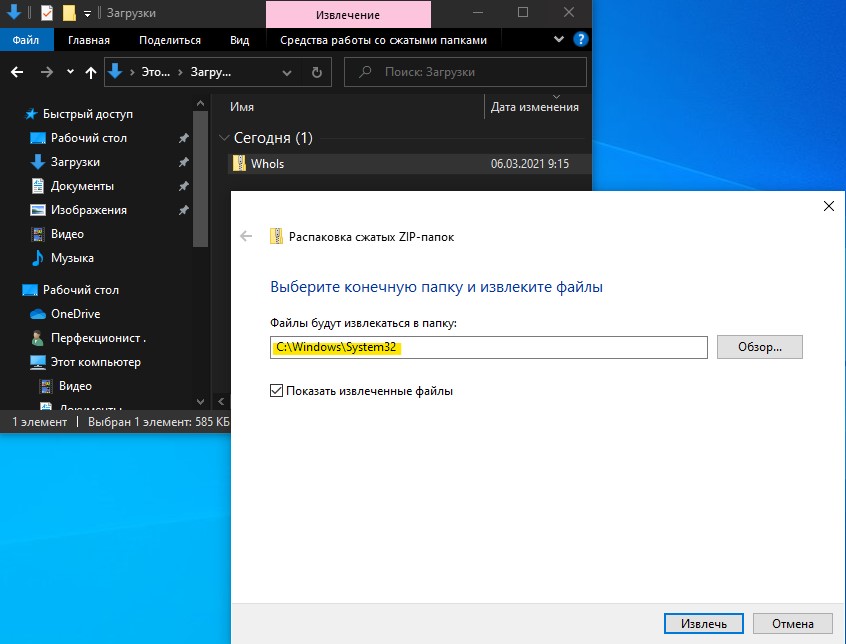The image size is (846, 644).
Task: Click Загру... breadcrumb in address bar
Action: (210, 72)
